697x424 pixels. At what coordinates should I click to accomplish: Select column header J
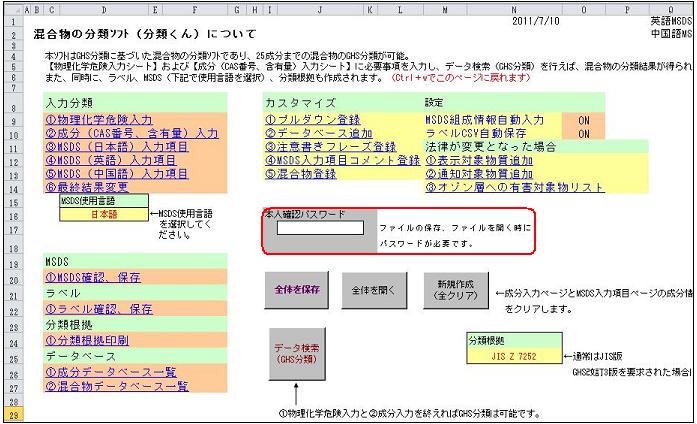tap(320, 10)
